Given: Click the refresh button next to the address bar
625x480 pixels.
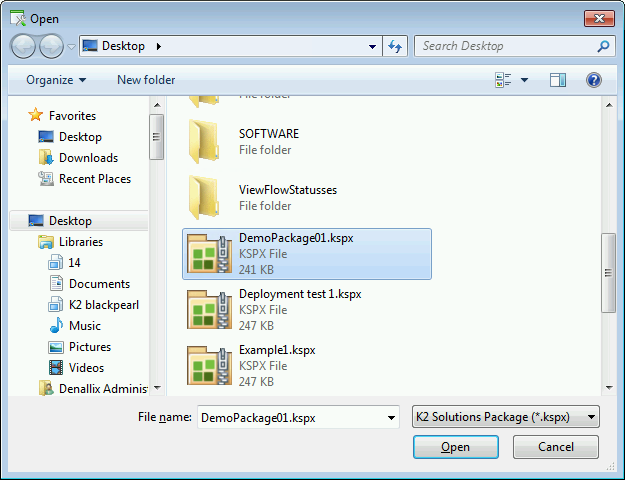Looking at the screenshot, I should (x=395, y=46).
